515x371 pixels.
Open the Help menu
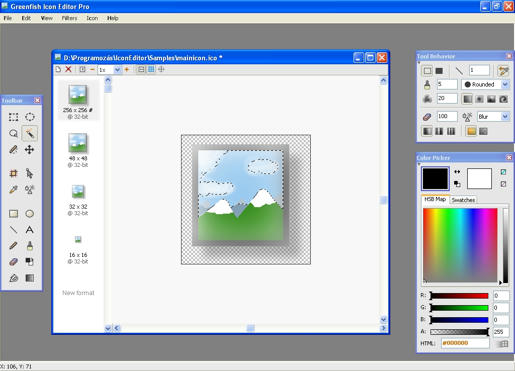point(113,18)
